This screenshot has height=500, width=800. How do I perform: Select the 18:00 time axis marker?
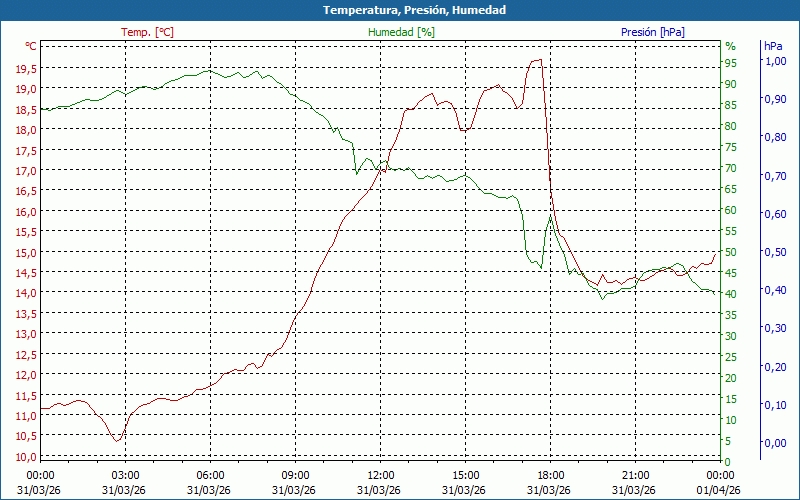click(550, 474)
